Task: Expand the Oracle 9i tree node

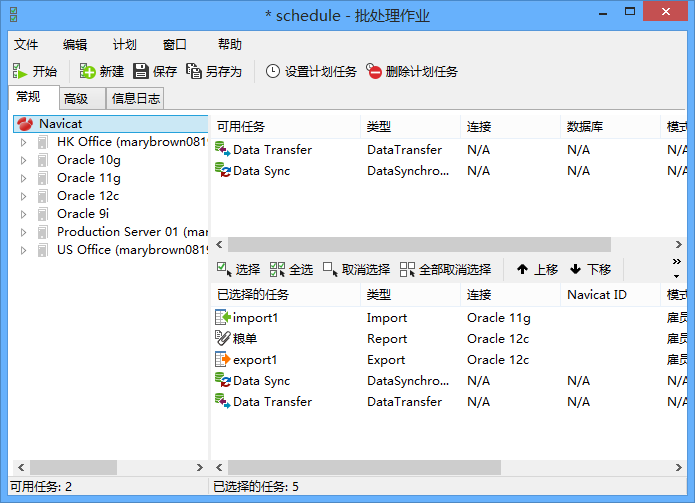Action: tap(23, 214)
